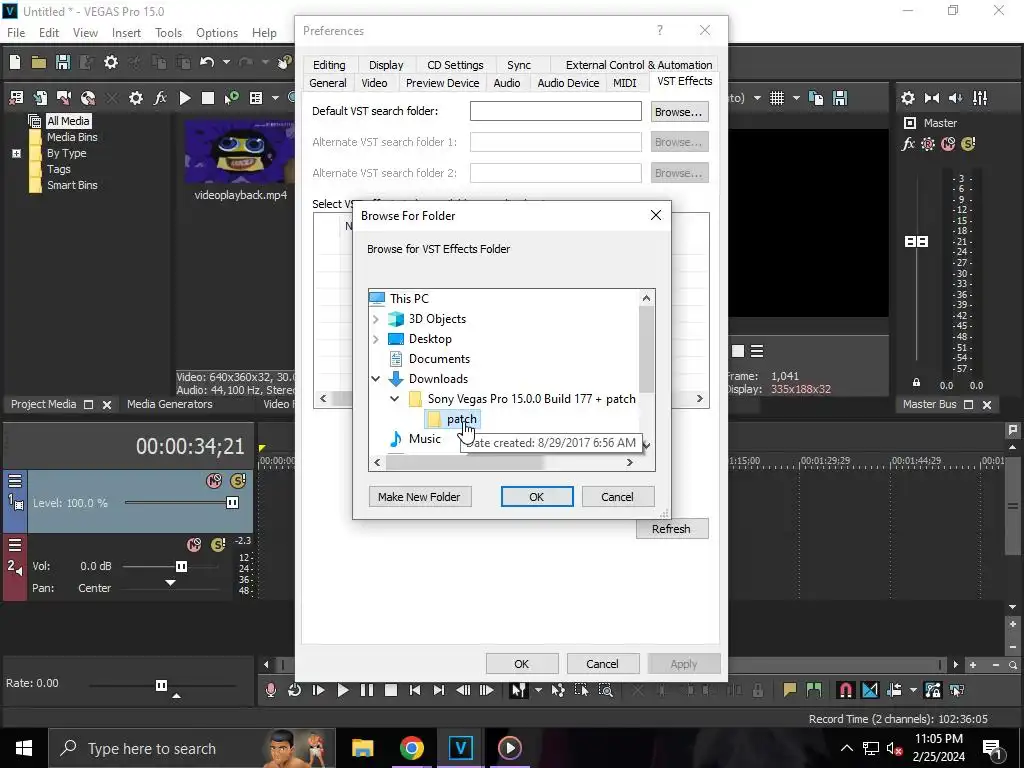The height and width of the screenshot is (768, 1024).
Task: Select Documents in folder tree
Action: pos(439,359)
